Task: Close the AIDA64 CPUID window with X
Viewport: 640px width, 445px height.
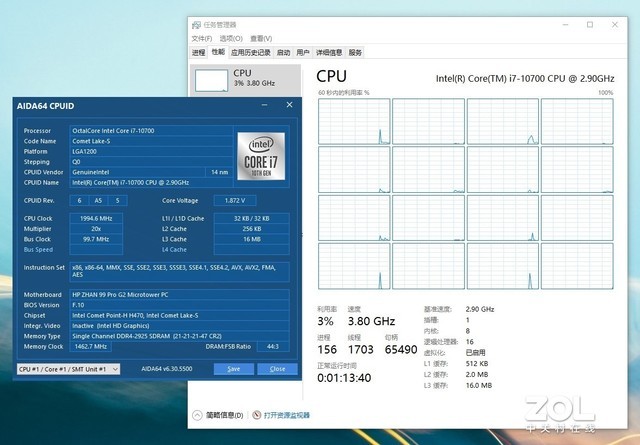Action: 289,105
